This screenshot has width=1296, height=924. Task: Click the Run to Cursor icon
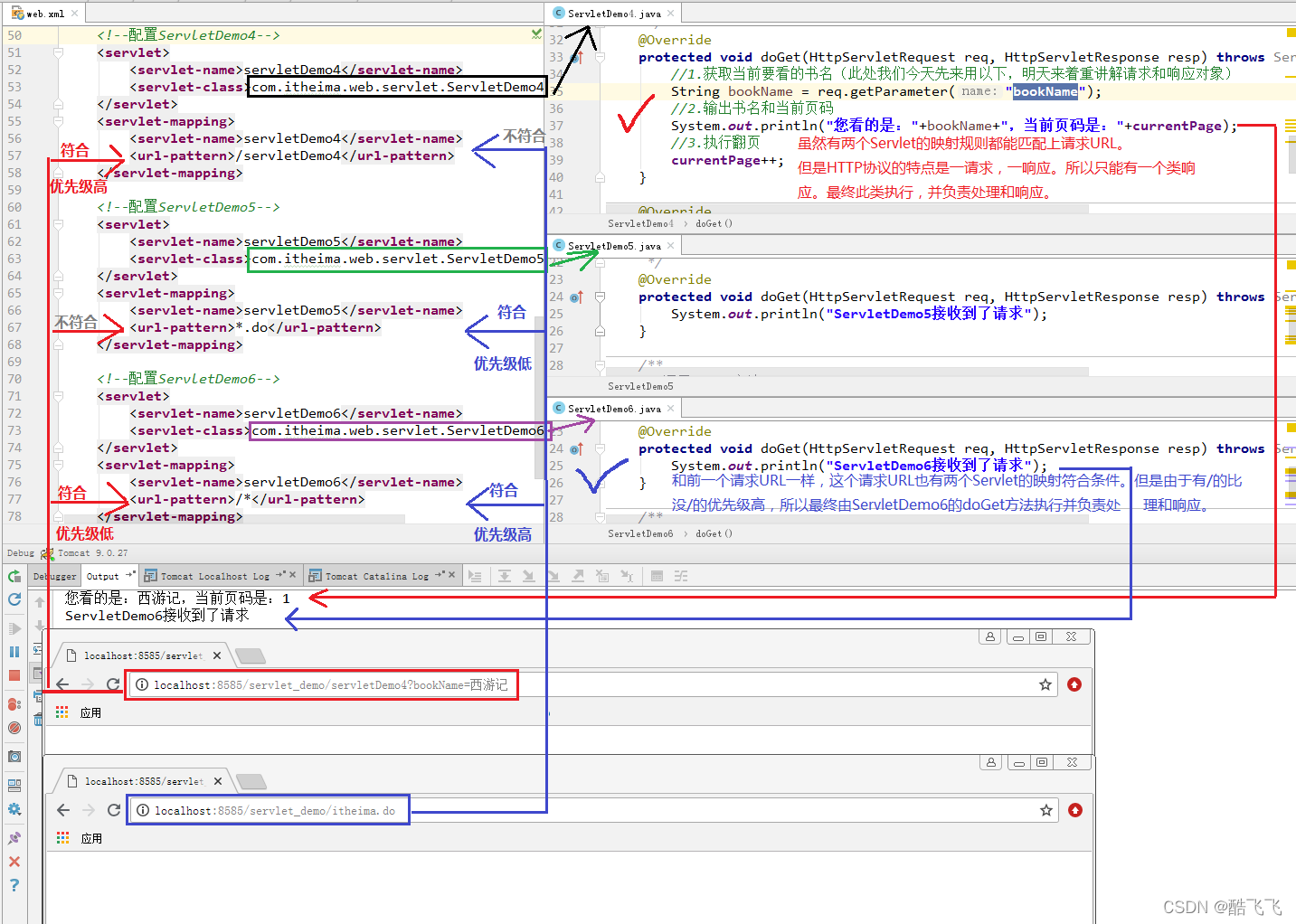pyautogui.click(x=627, y=576)
